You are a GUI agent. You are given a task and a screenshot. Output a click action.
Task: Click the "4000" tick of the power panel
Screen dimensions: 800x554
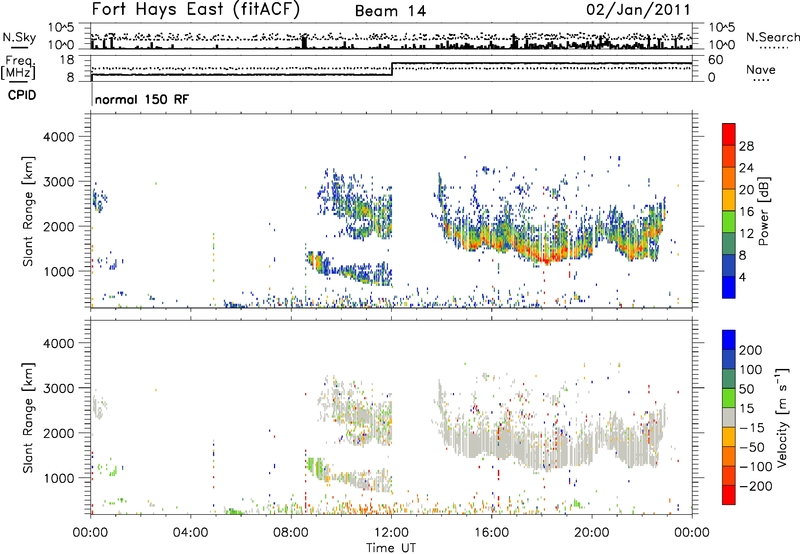[x=58, y=137]
